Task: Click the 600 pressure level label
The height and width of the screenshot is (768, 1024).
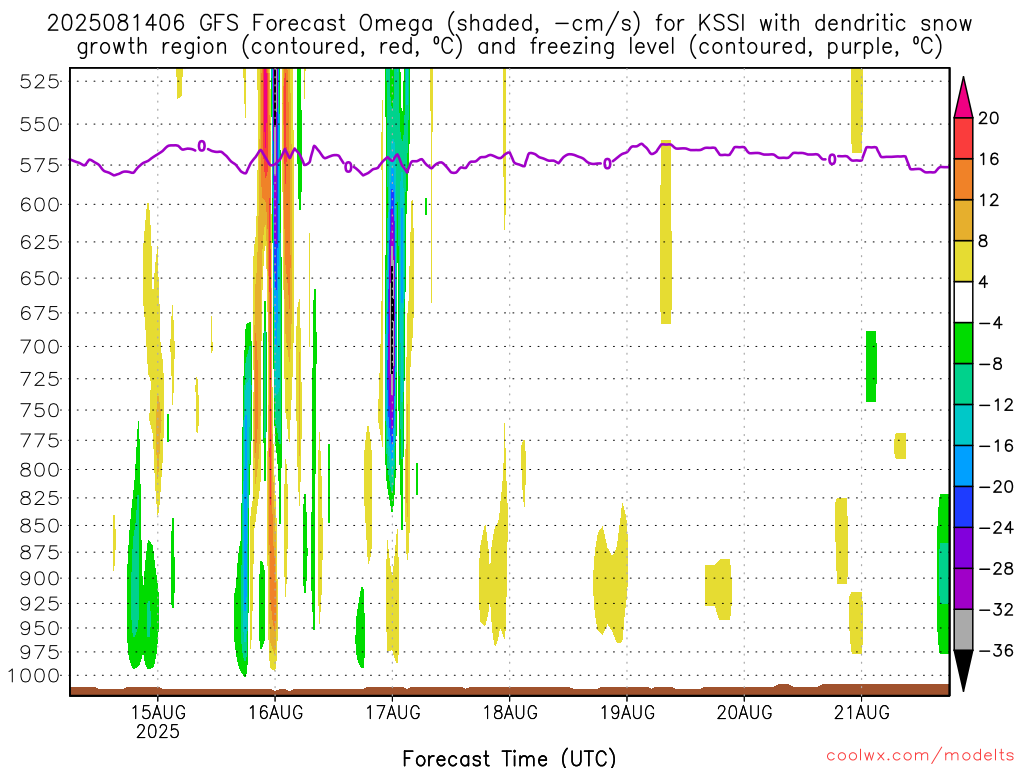Action: (x=39, y=205)
